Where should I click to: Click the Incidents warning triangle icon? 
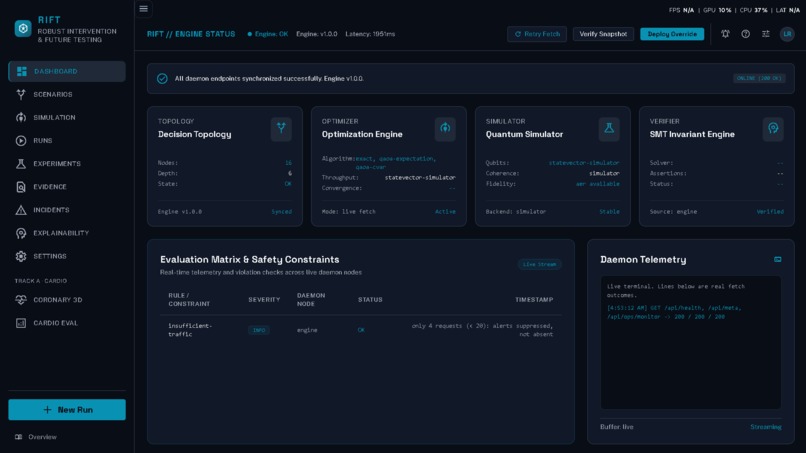click(x=21, y=210)
